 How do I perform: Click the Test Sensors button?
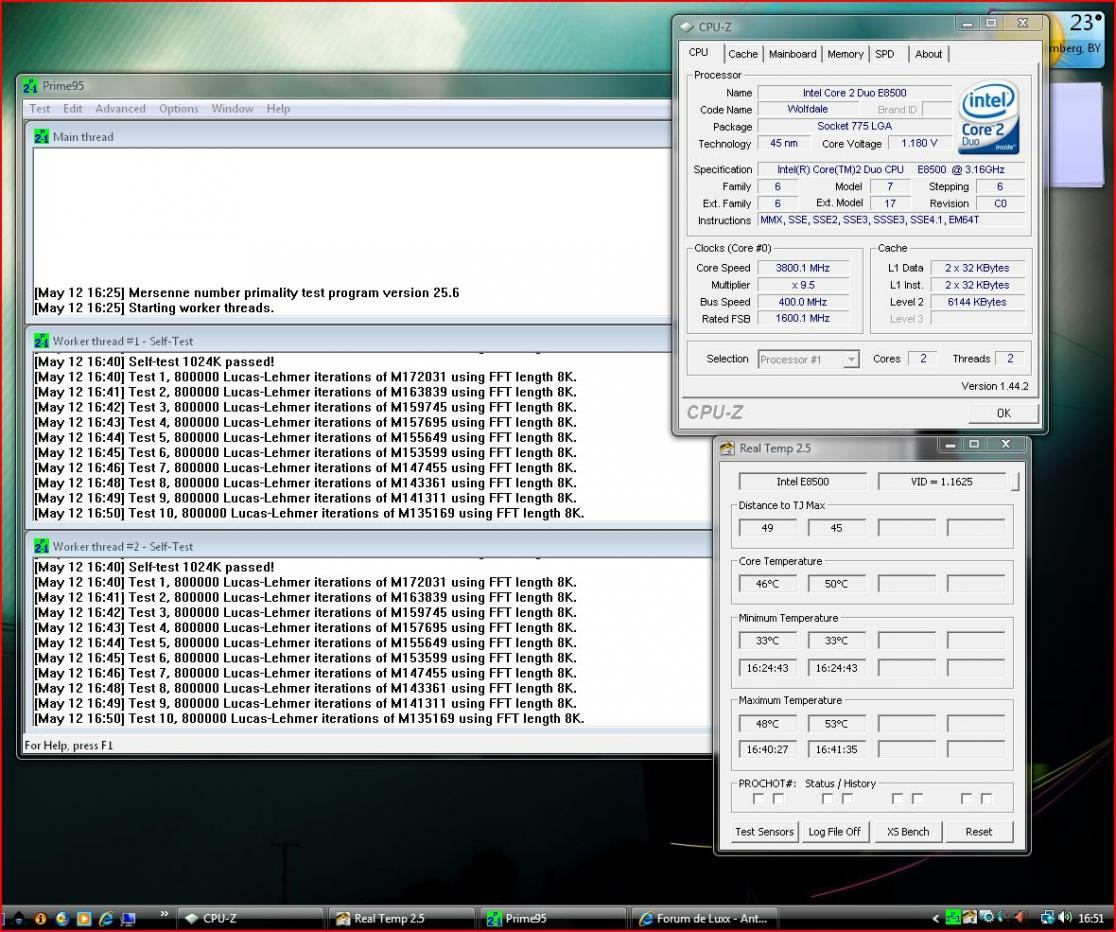(x=764, y=832)
